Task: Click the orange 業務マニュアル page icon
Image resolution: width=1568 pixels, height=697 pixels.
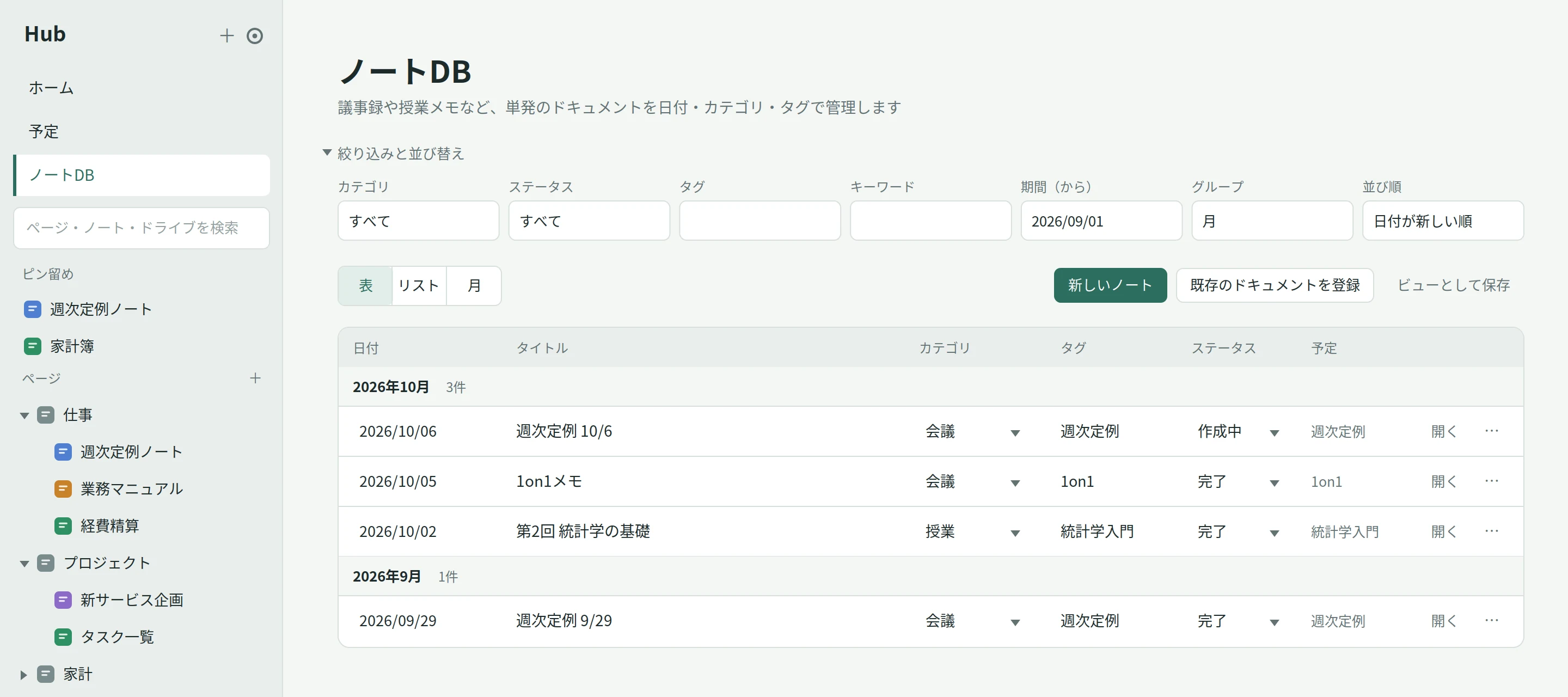Action: (x=63, y=489)
